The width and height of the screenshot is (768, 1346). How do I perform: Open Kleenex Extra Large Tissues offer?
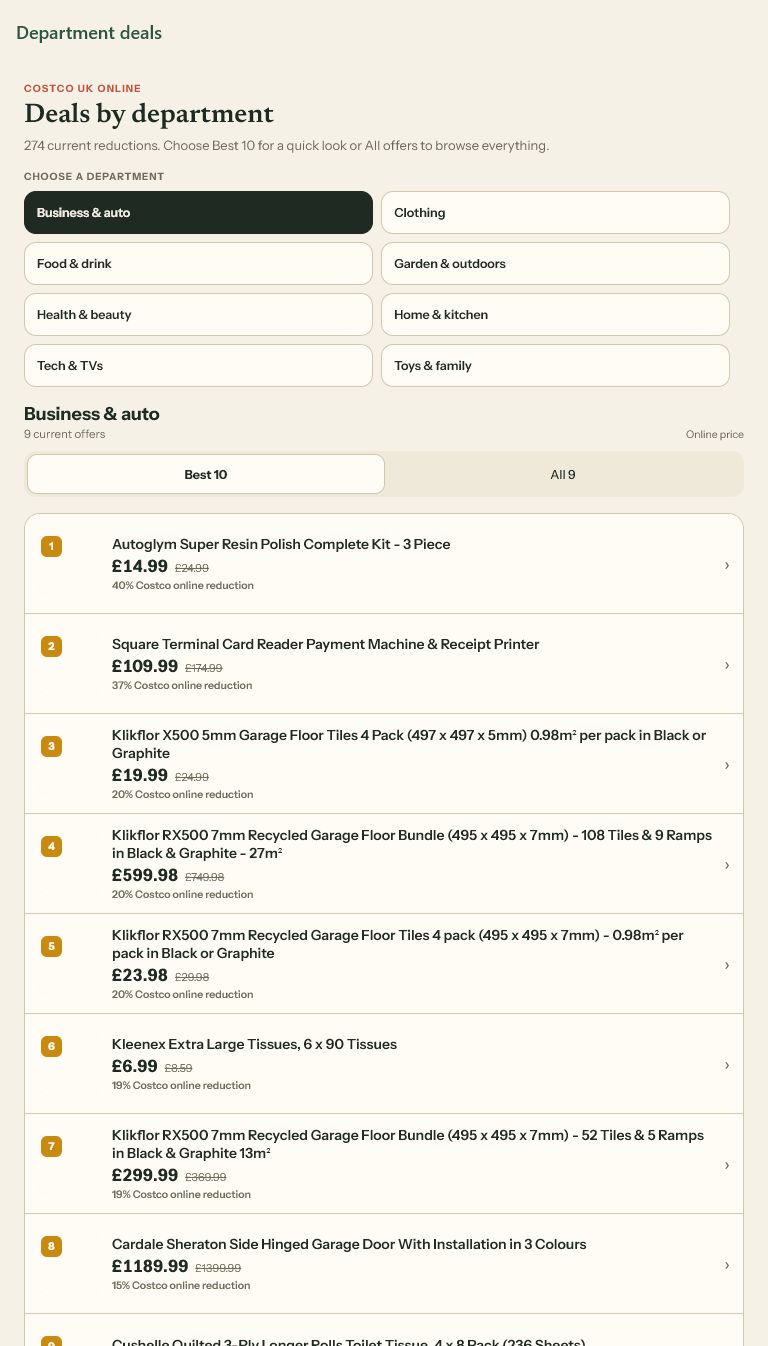click(384, 1064)
